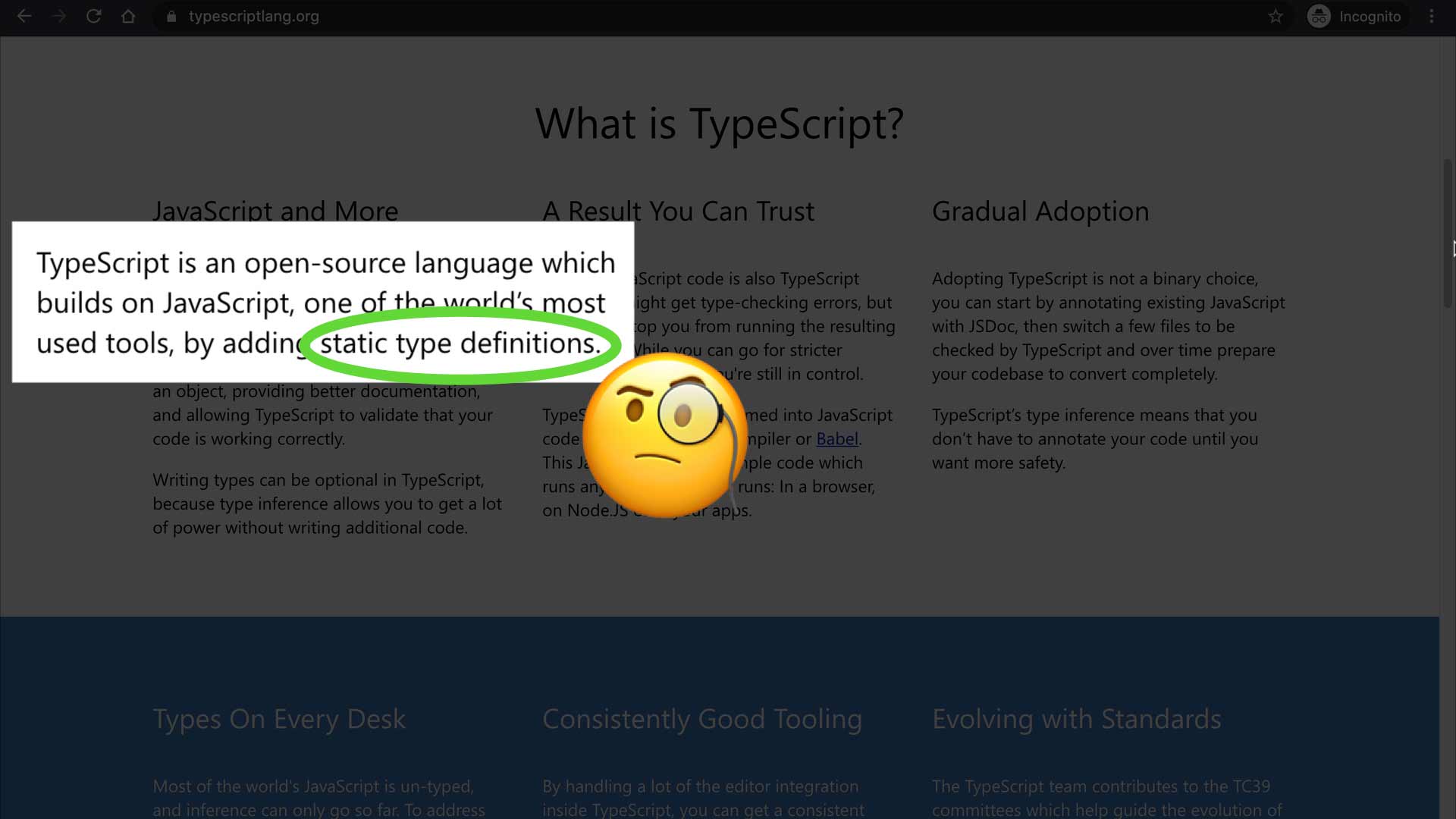Image resolution: width=1456 pixels, height=819 pixels.
Task: Click the 'Consistently Good Tooling' heading
Action: pyautogui.click(x=701, y=719)
